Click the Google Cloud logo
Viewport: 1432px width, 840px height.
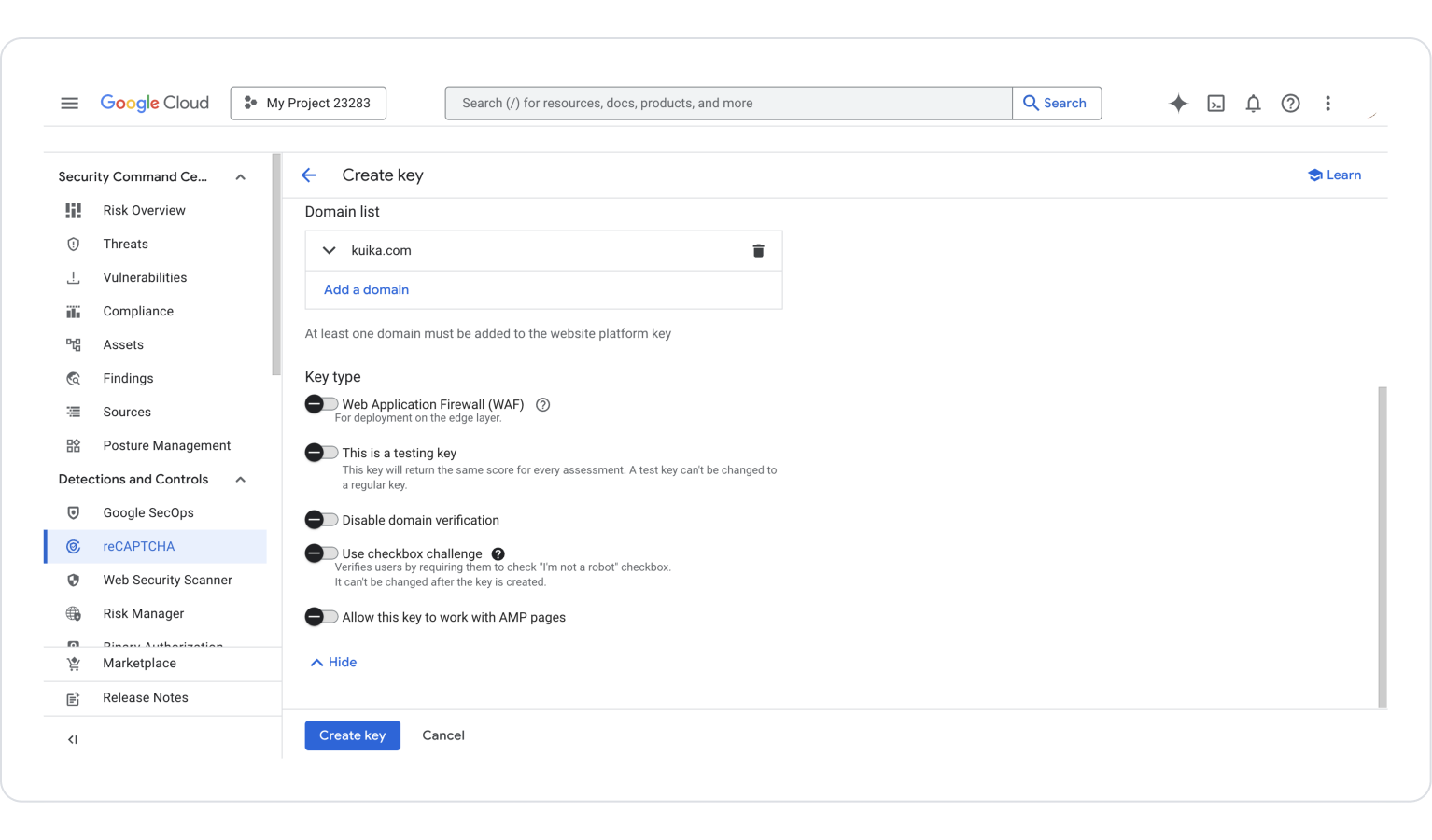(x=154, y=103)
